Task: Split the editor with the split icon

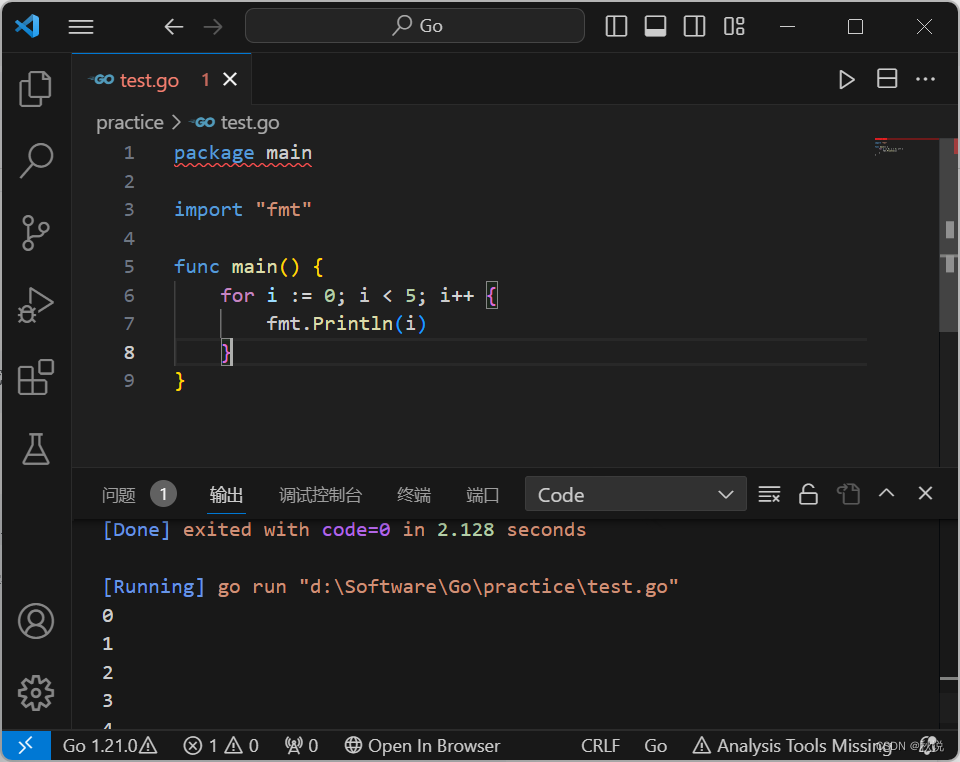Action: 887,79
